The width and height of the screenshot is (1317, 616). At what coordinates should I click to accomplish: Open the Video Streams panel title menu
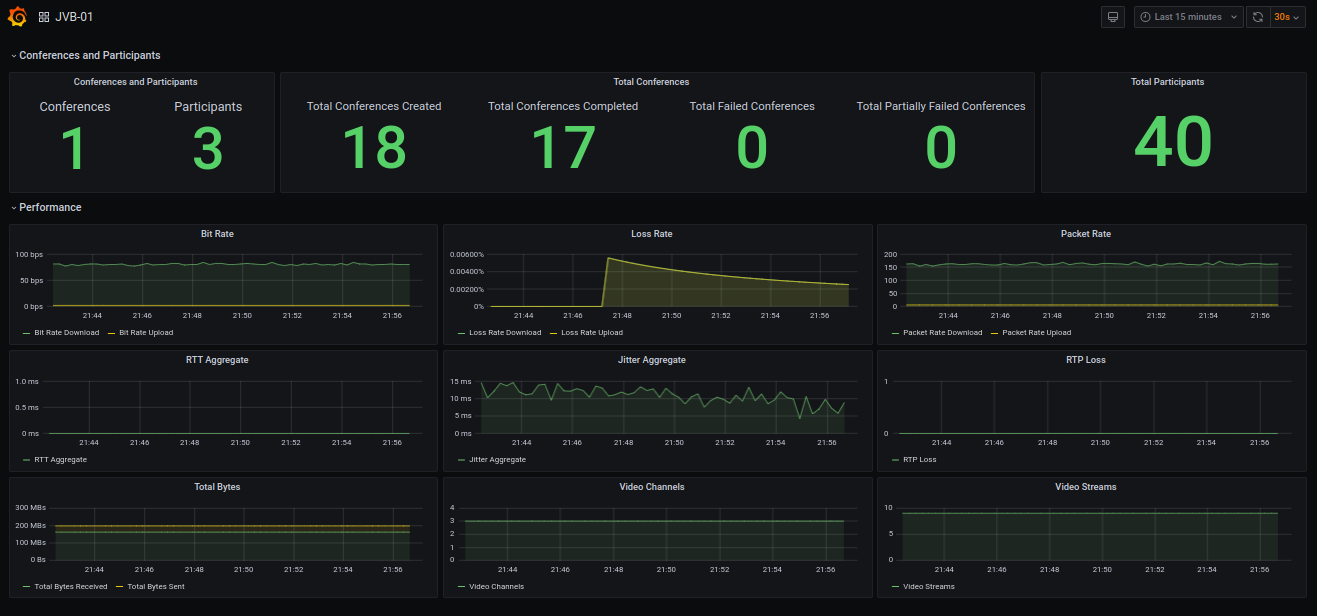point(1086,487)
